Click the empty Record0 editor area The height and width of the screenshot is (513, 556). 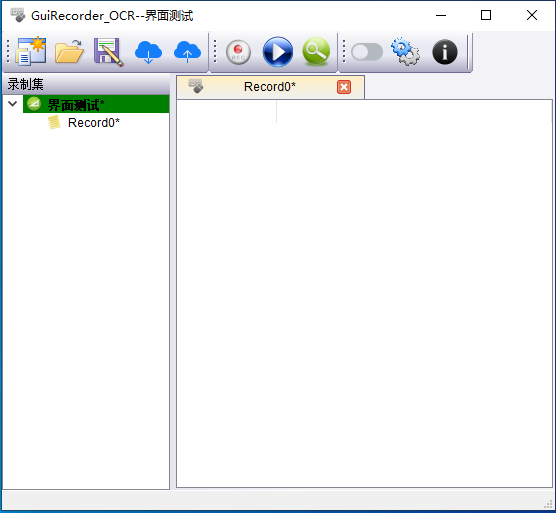[364, 294]
